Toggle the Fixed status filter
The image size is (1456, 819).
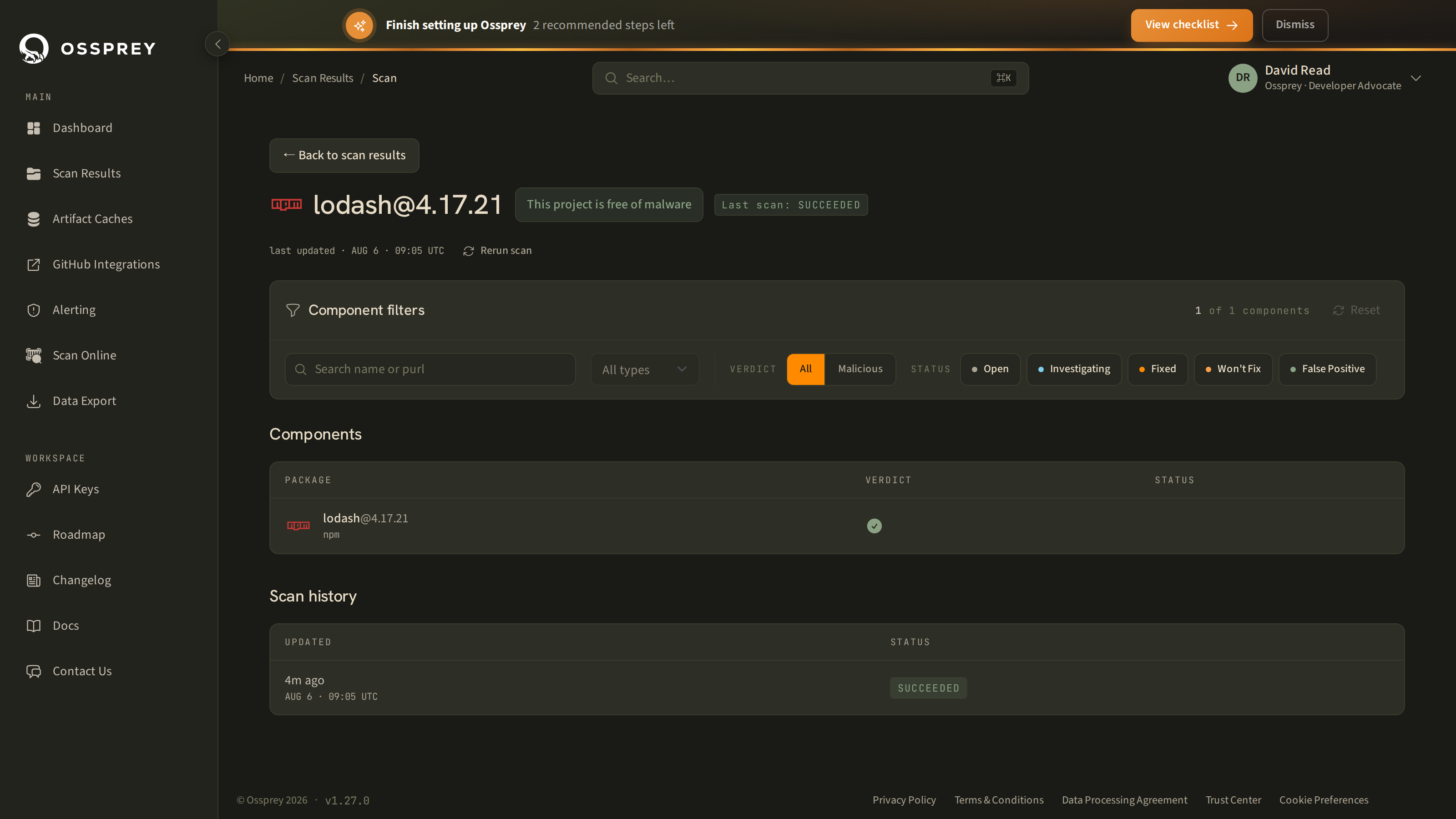coord(1158,369)
